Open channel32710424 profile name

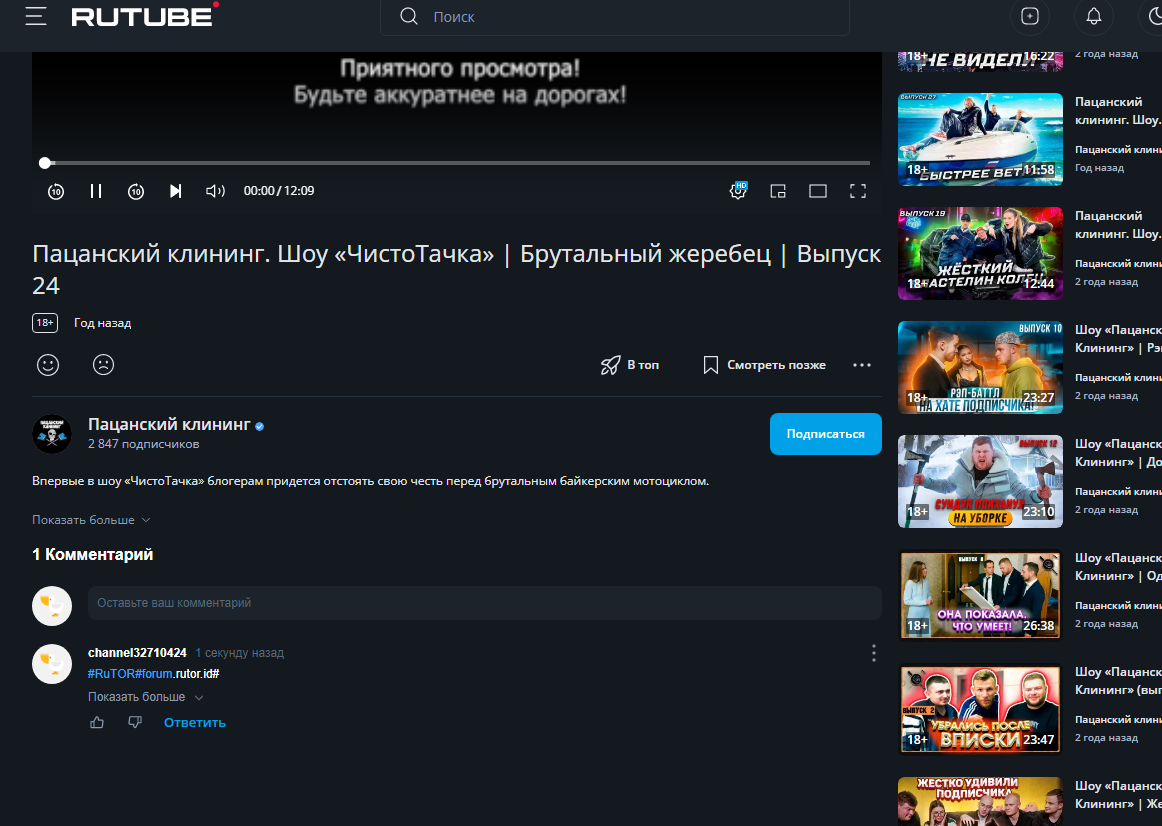(137, 653)
